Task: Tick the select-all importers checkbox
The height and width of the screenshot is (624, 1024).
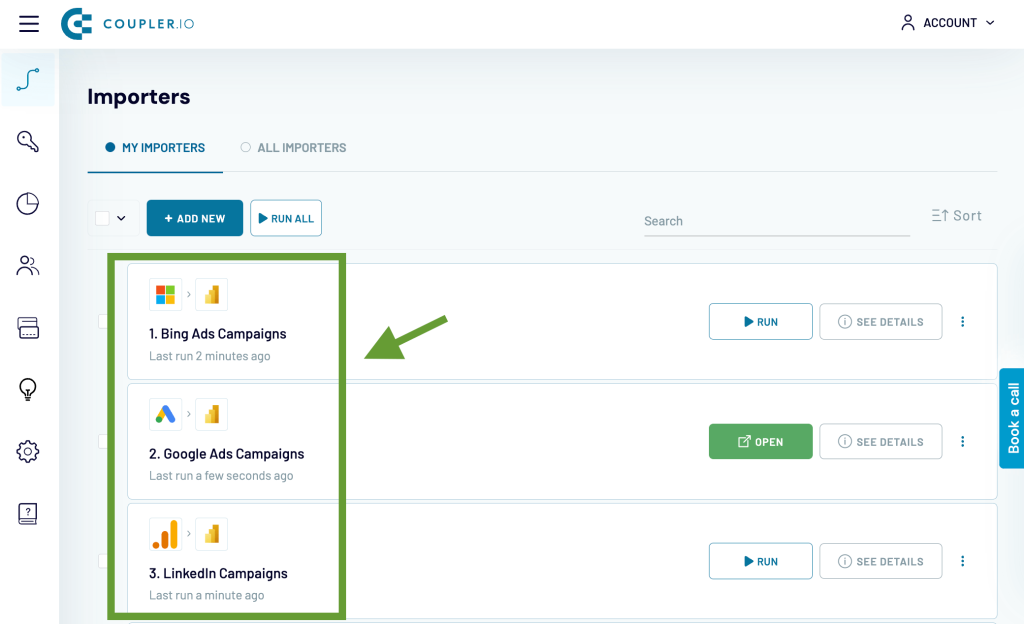Action: coord(103,218)
